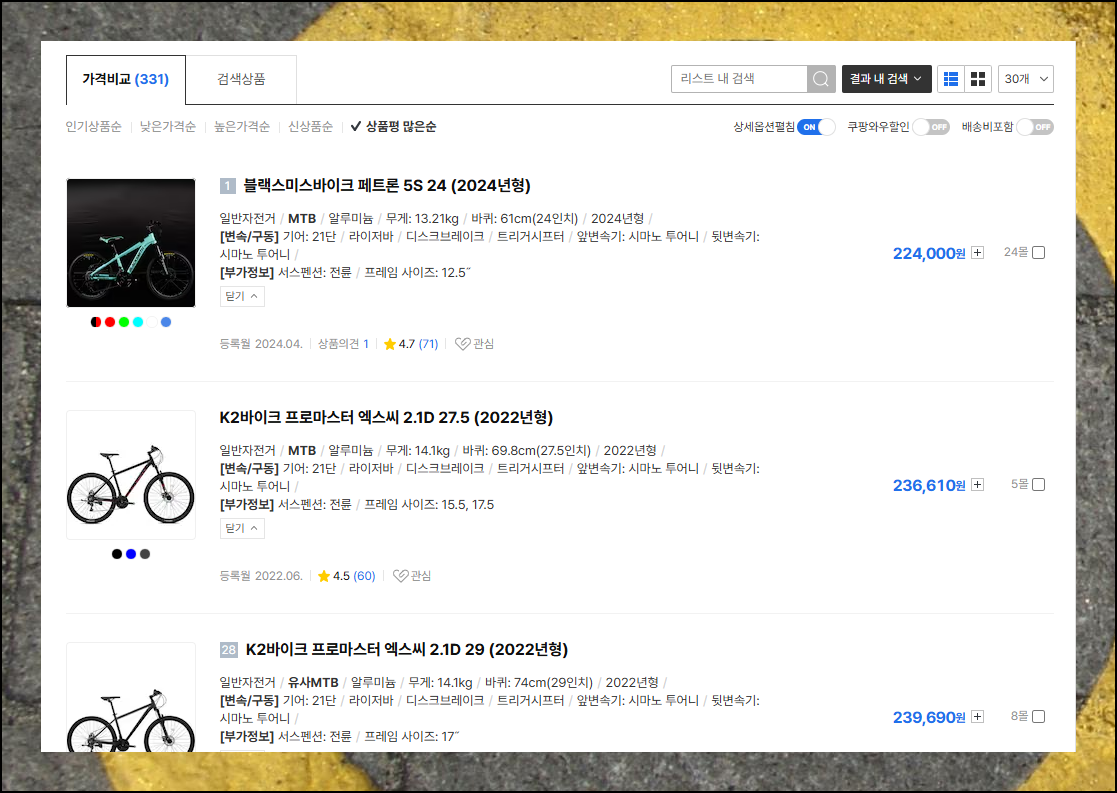The height and width of the screenshot is (793, 1117).
Task: Select blue swatch under 프로마스터 27.5 bike
Action: coord(131,554)
